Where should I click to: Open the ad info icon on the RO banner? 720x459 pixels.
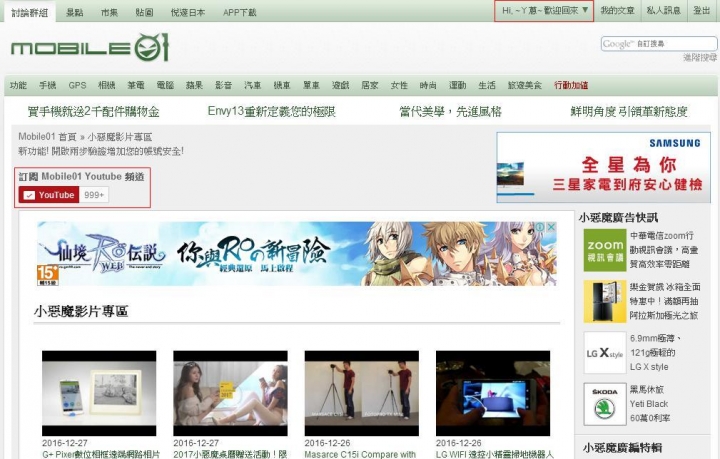click(x=540, y=227)
